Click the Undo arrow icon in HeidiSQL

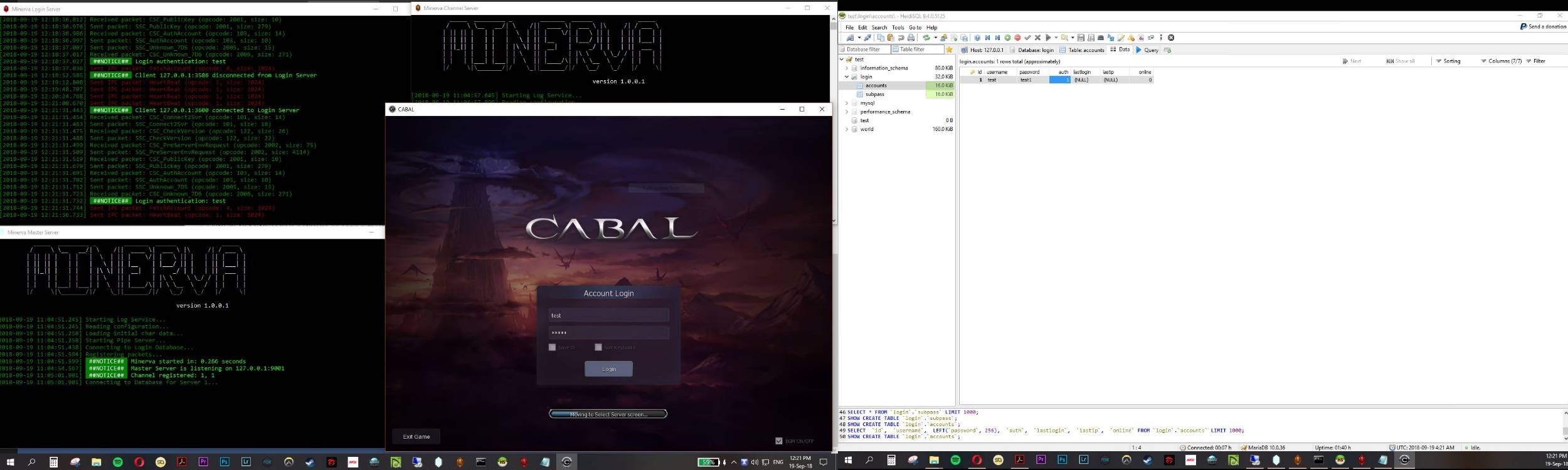[901, 38]
